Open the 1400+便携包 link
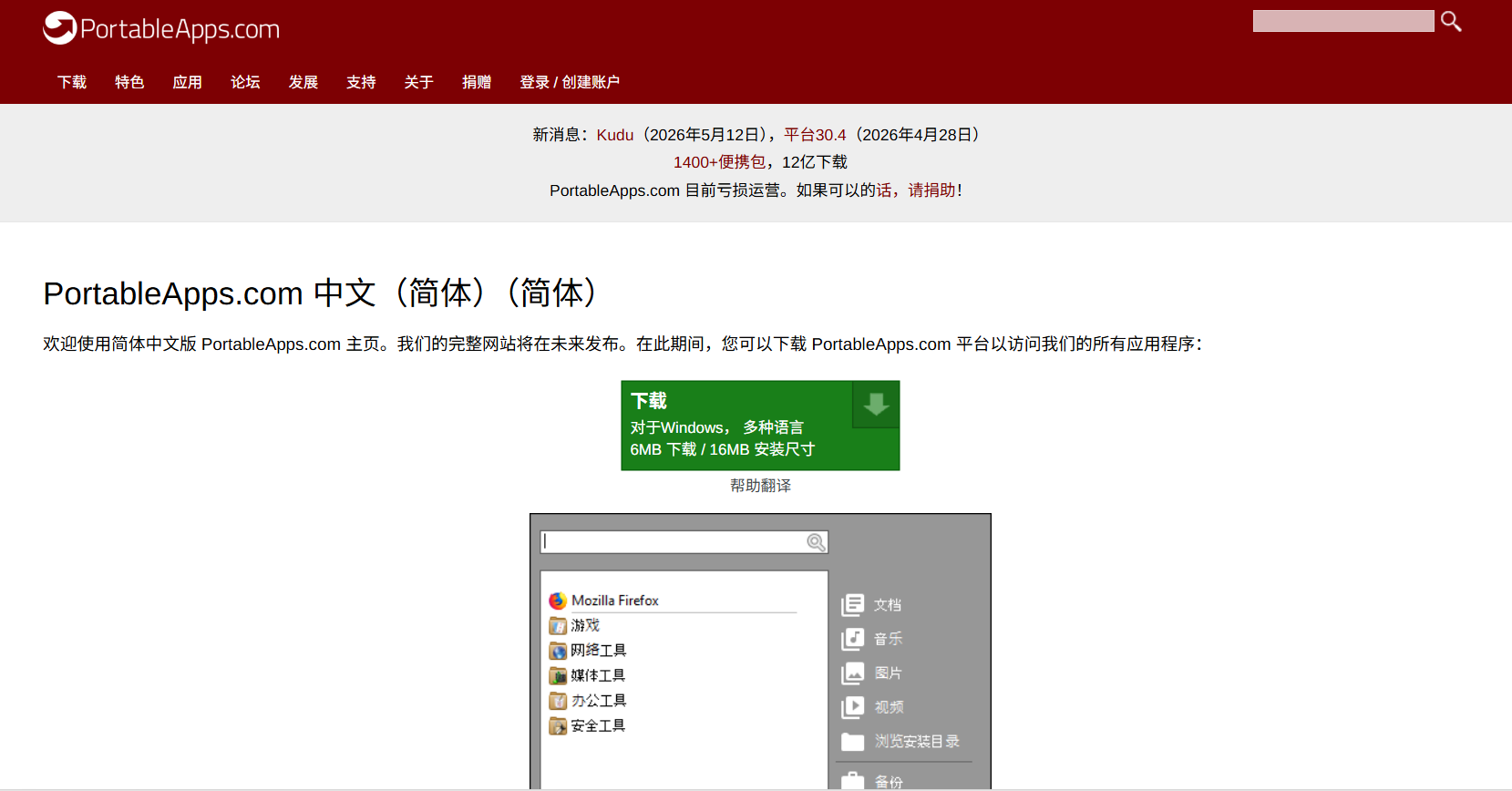This screenshot has height=791, width=1512. [719, 162]
